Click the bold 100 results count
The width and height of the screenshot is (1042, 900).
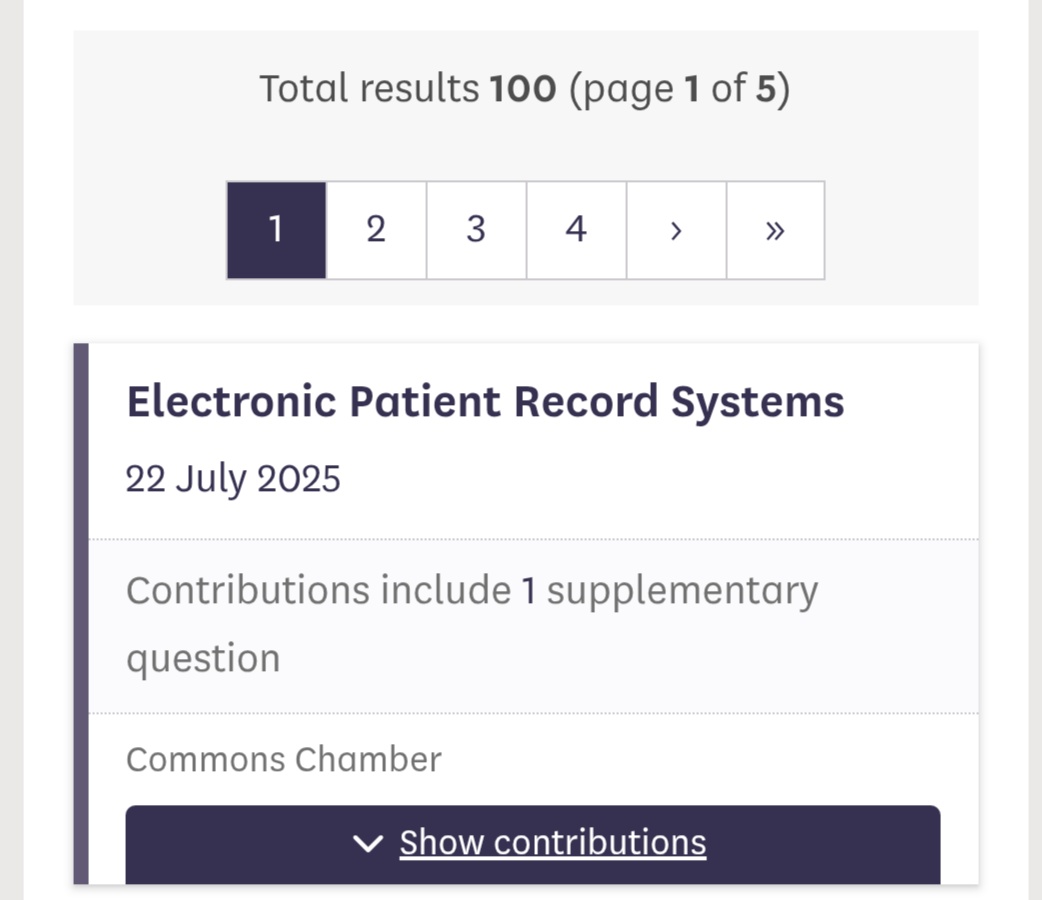[x=523, y=88]
